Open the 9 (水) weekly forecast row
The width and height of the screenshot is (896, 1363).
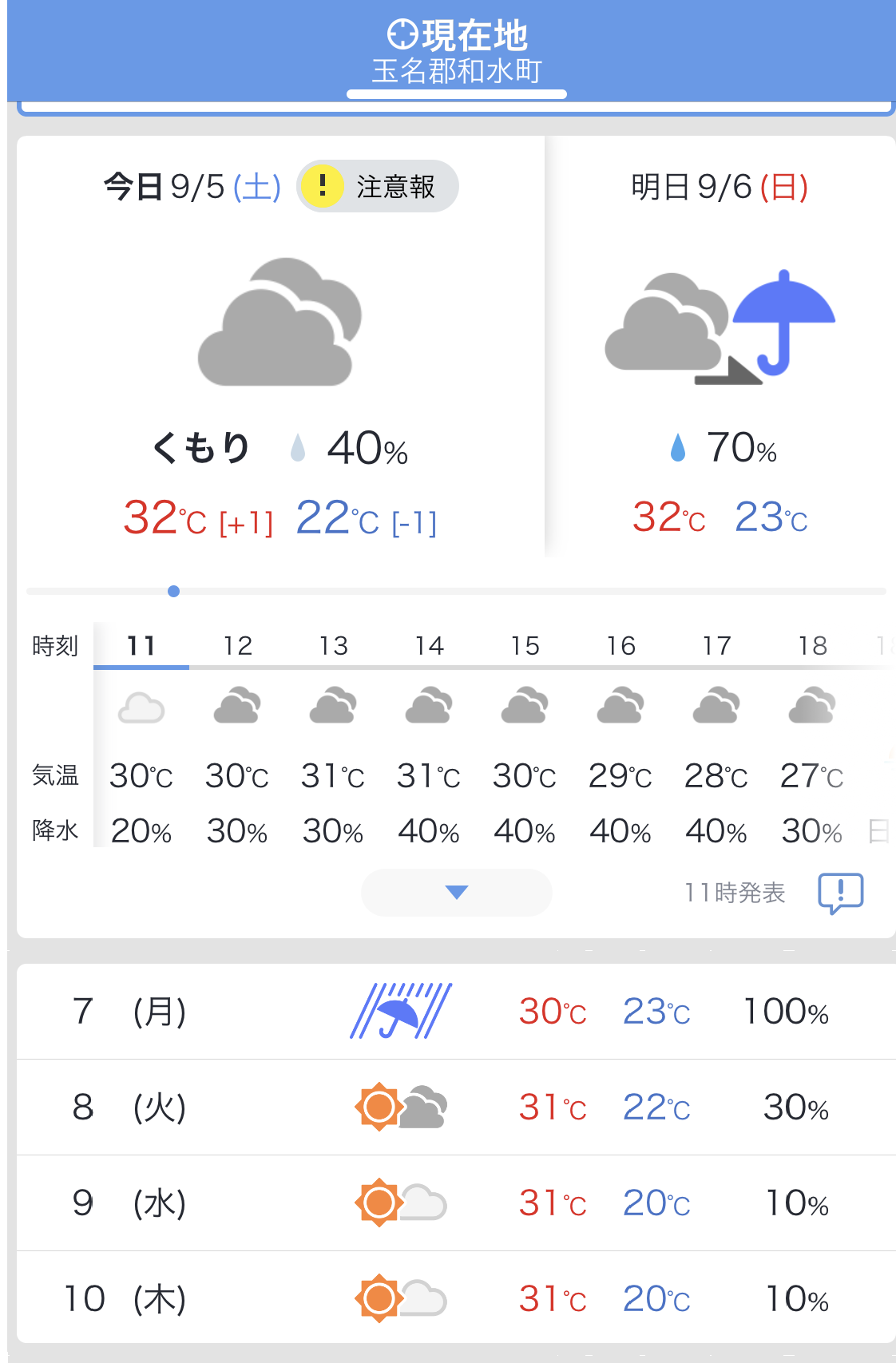[x=456, y=1203]
